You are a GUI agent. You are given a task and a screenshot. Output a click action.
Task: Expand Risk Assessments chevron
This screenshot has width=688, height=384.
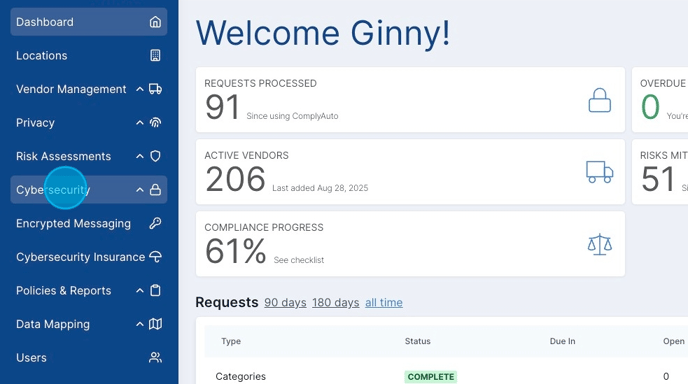pyautogui.click(x=140, y=156)
